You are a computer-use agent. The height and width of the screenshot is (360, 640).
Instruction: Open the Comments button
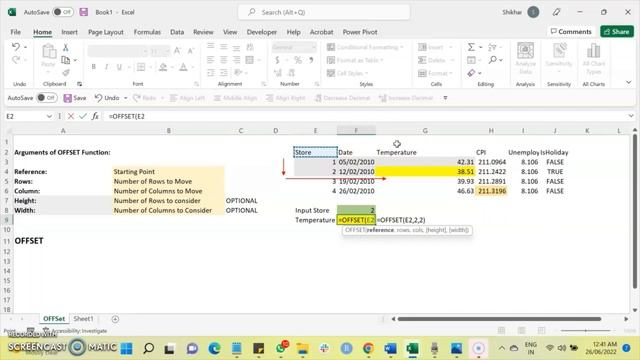[571, 31]
